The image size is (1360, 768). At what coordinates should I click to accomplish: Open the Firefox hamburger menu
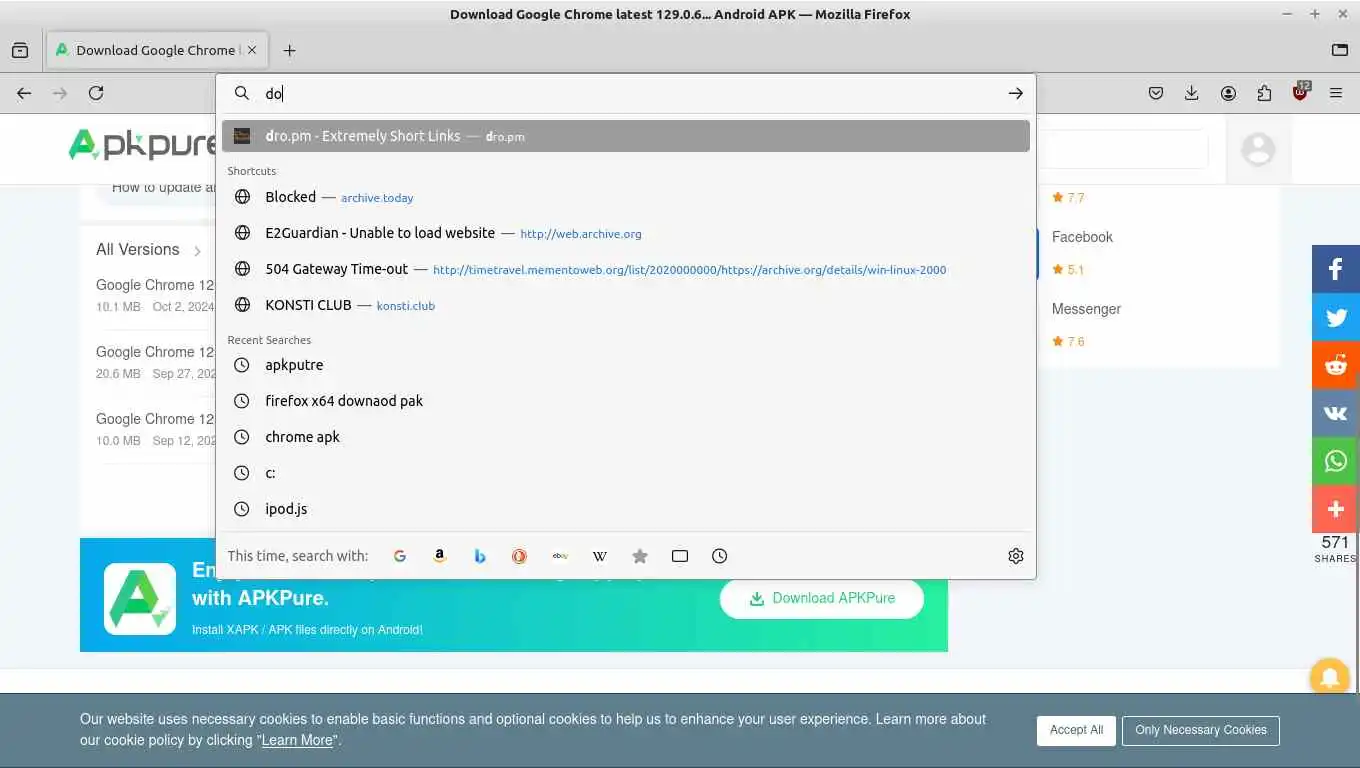point(1336,93)
